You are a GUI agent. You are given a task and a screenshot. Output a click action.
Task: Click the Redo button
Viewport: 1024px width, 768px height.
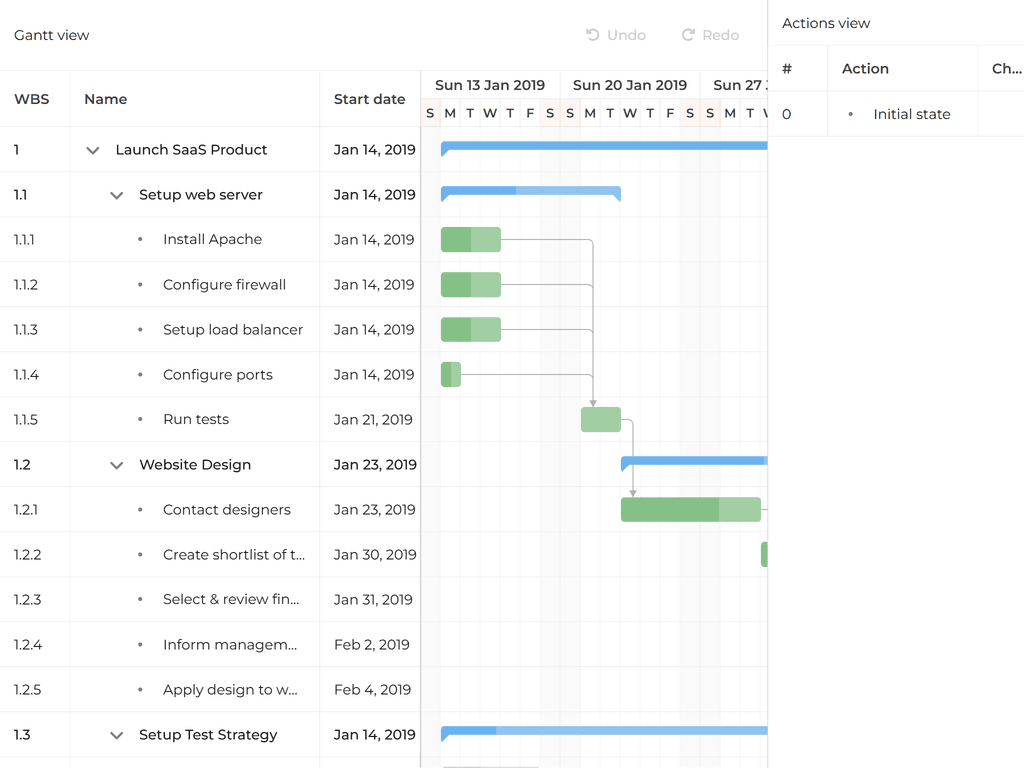click(x=710, y=35)
